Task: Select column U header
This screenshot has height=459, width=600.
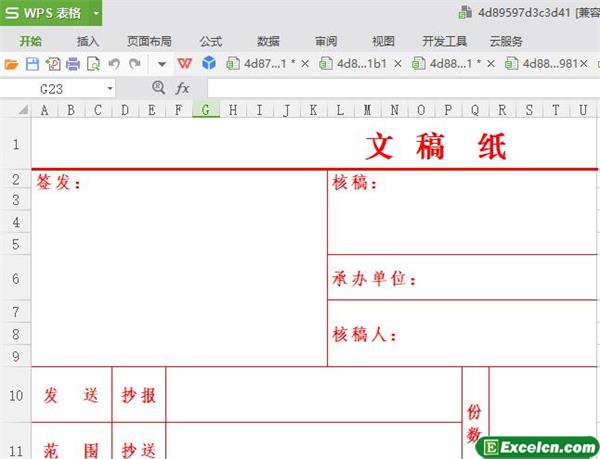Action: point(583,110)
